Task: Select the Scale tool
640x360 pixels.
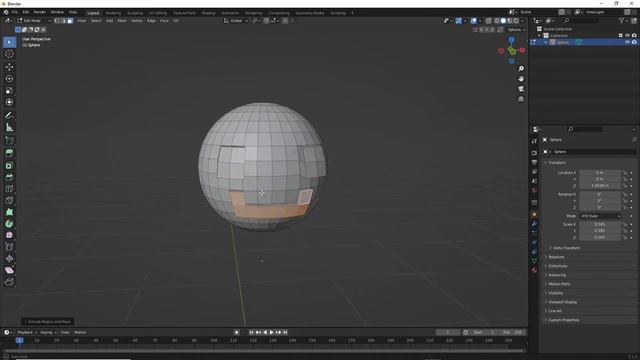Action: (x=9, y=91)
